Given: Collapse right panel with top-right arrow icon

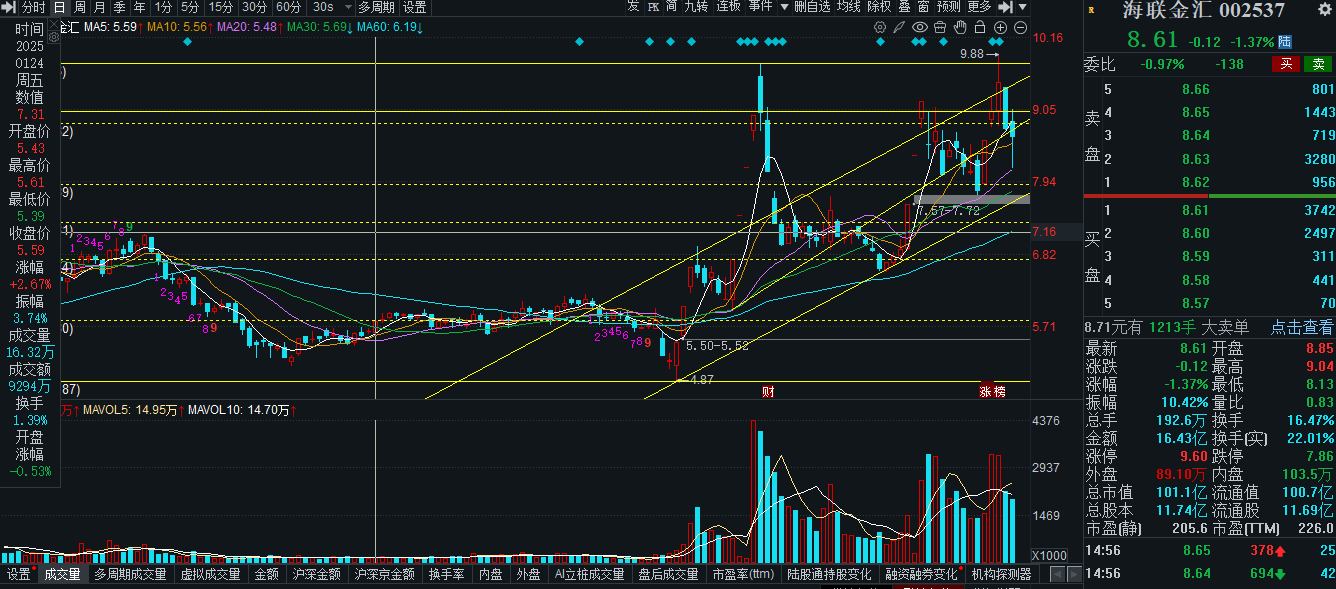Looking at the screenshot, I should coord(1006,7).
